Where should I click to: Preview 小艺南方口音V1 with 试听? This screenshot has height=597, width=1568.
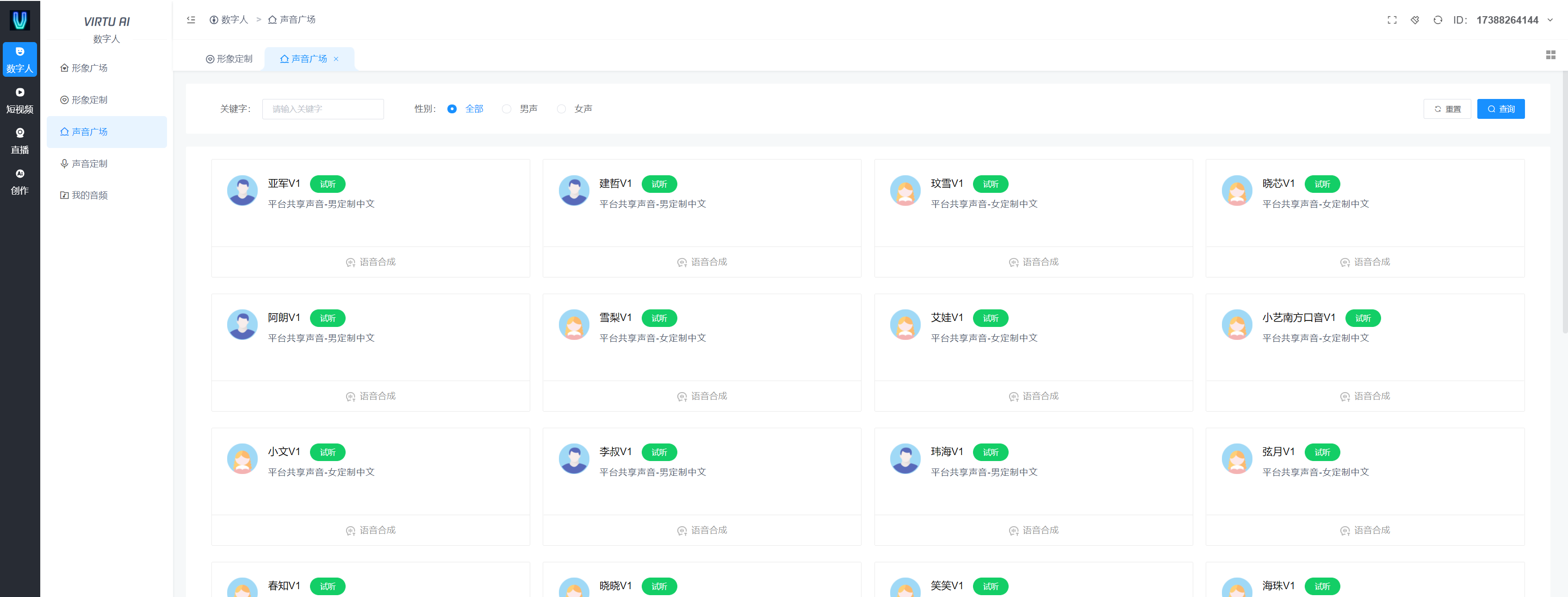(1363, 318)
